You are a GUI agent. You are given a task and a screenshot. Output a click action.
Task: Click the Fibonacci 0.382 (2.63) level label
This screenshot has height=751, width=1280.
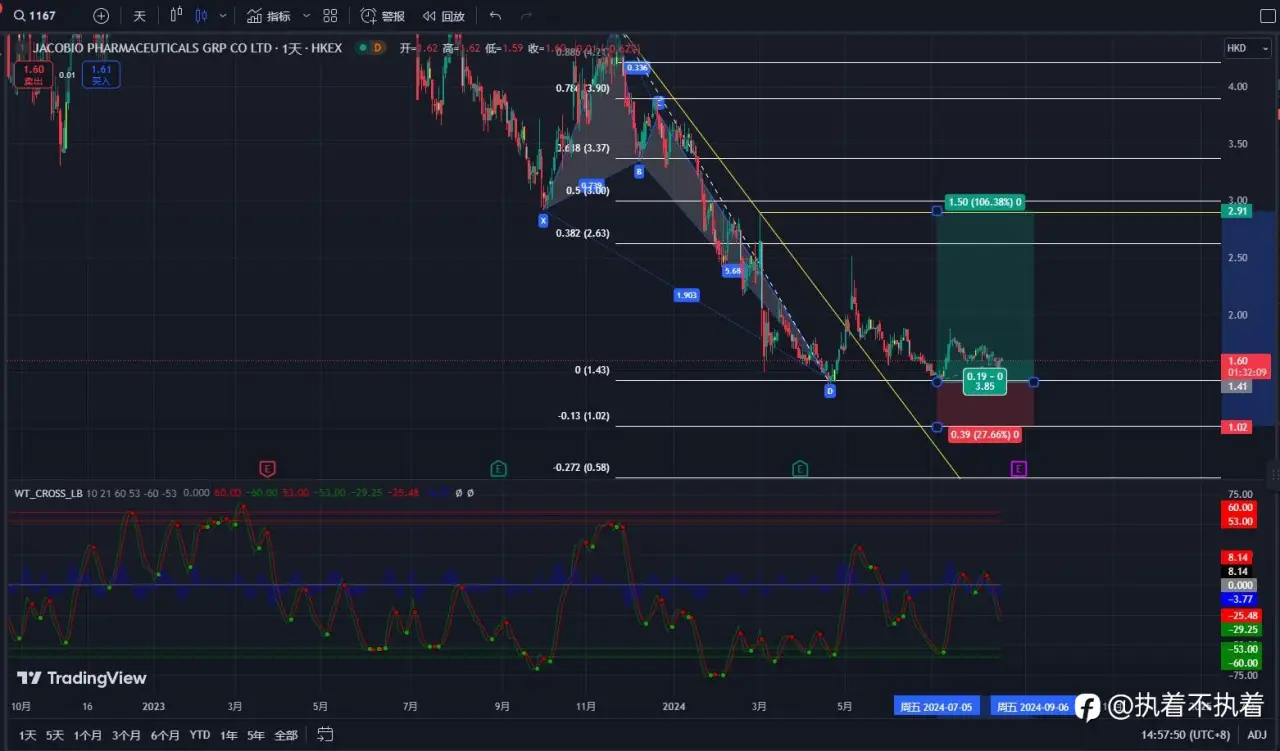pyautogui.click(x=582, y=233)
